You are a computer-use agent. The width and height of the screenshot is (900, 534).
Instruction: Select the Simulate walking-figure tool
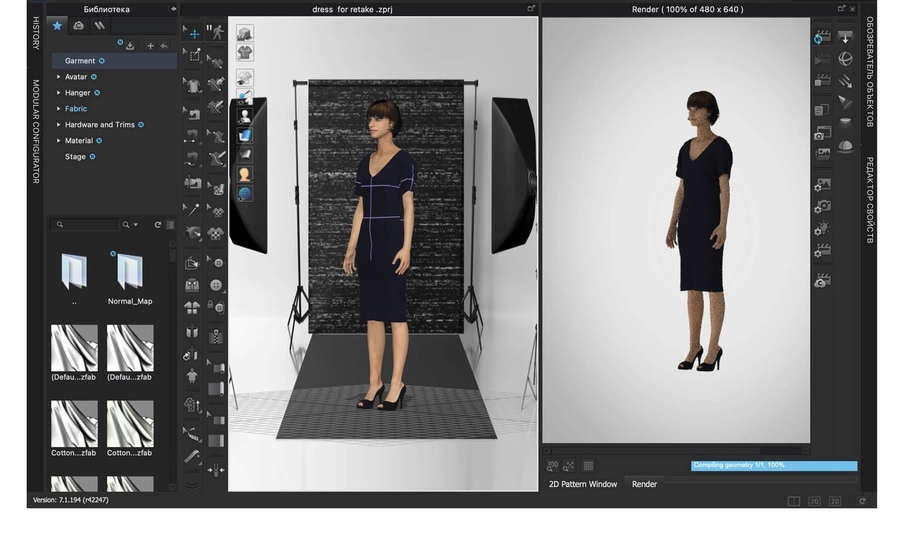(x=216, y=32)
